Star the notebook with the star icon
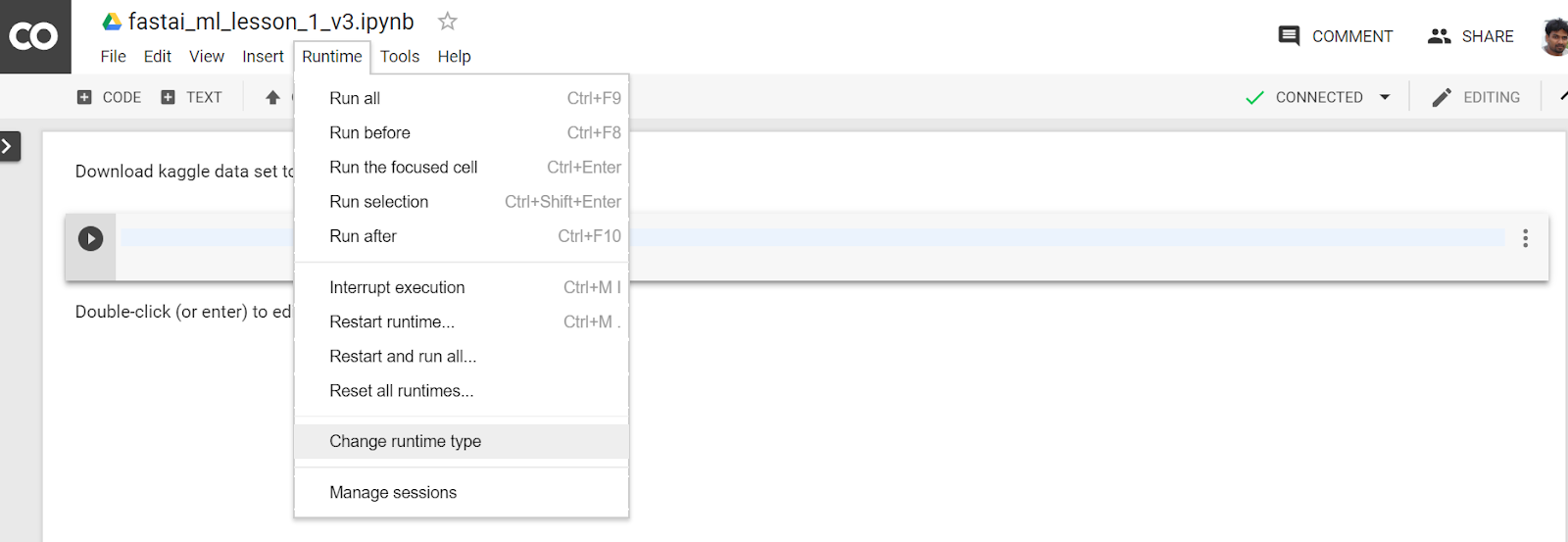Image resolution: width=1568 pixels, height=542 pixels. click(448, 21)
